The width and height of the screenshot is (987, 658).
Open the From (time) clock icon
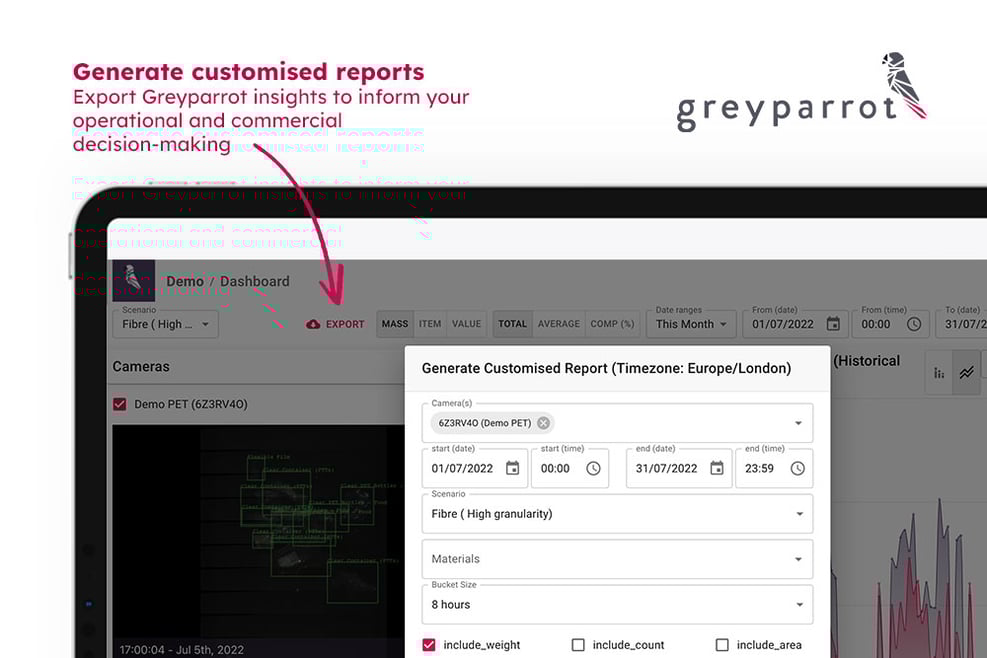[914, 324]
